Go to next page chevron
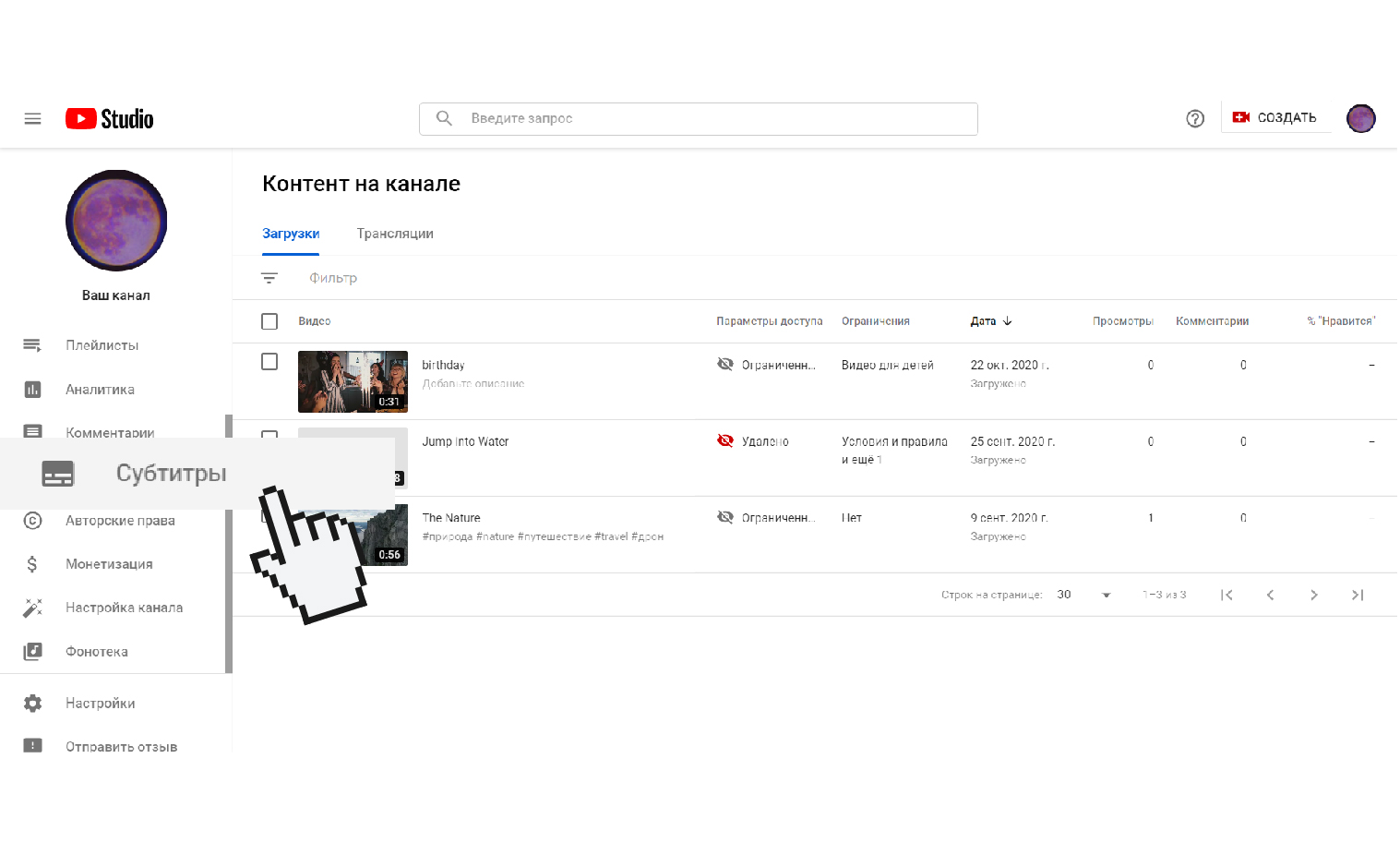This screenshot has height=867, width=1400. (x=1313, y=596)
